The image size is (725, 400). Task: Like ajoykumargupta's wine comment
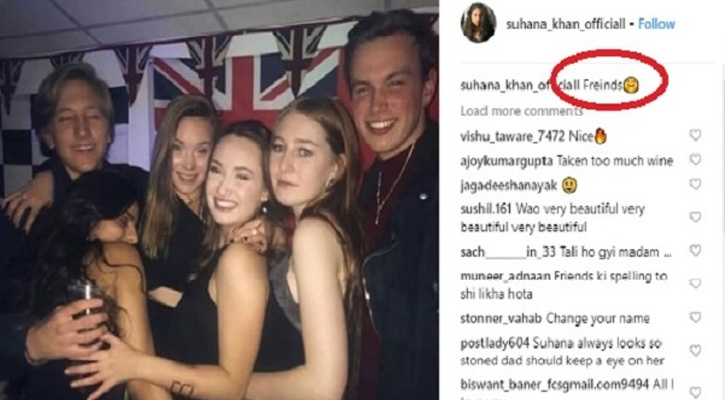pos(695,160)
